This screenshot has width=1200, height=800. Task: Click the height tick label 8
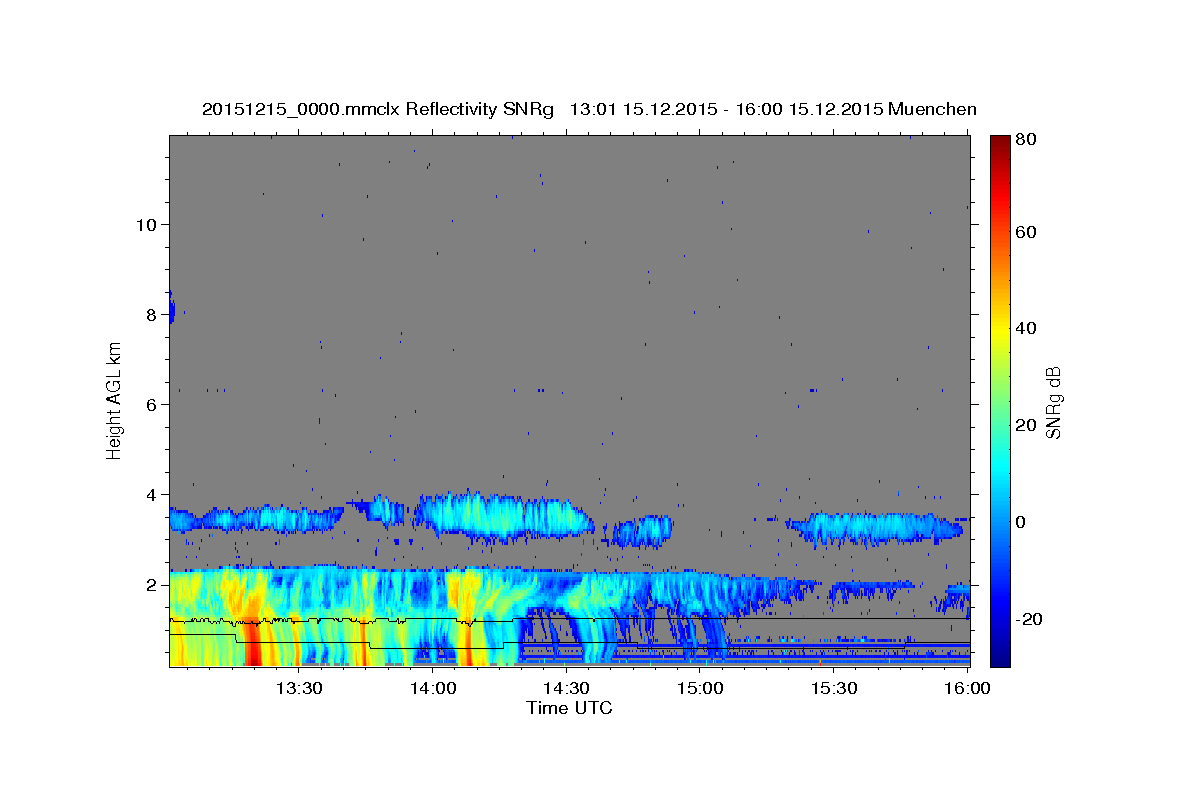tap(149, 314)
